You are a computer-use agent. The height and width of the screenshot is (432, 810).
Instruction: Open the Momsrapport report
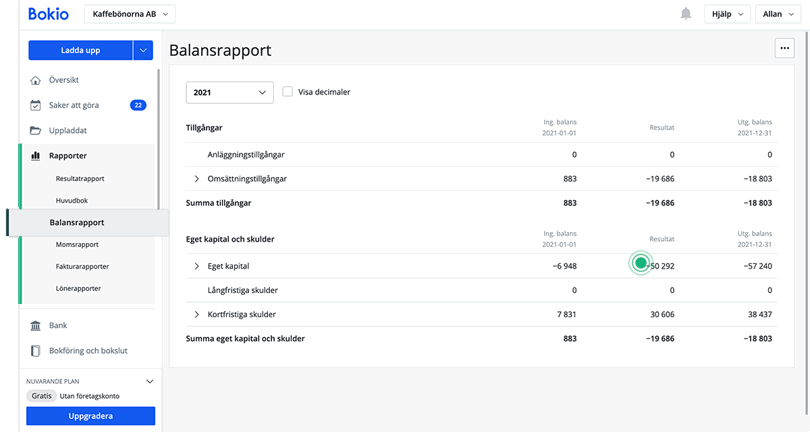tap(77, 244)
